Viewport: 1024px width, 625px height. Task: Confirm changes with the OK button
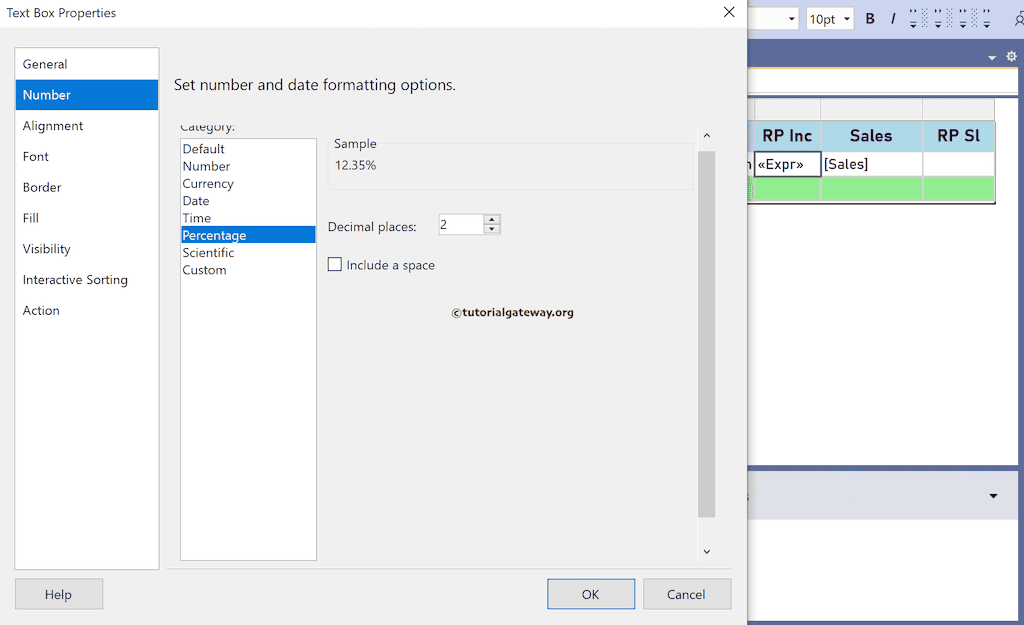coord(590,593)
